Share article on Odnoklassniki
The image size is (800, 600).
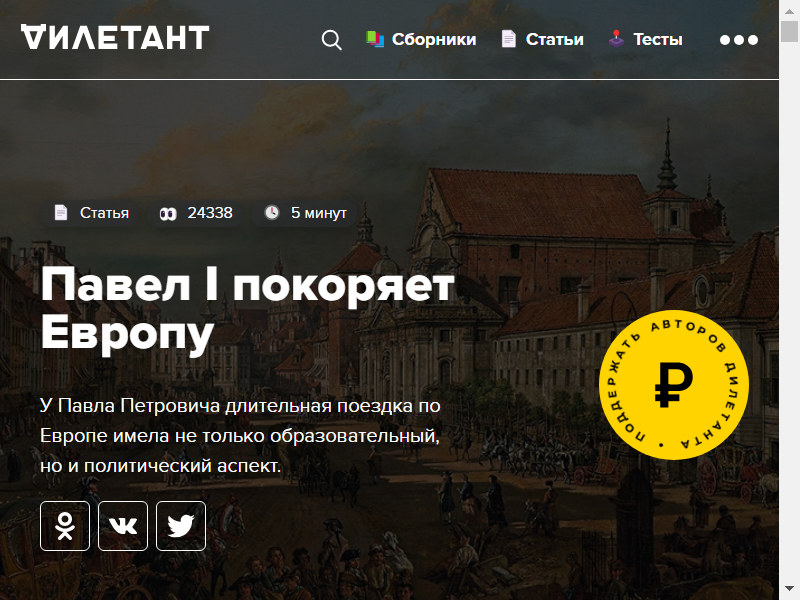65,526
